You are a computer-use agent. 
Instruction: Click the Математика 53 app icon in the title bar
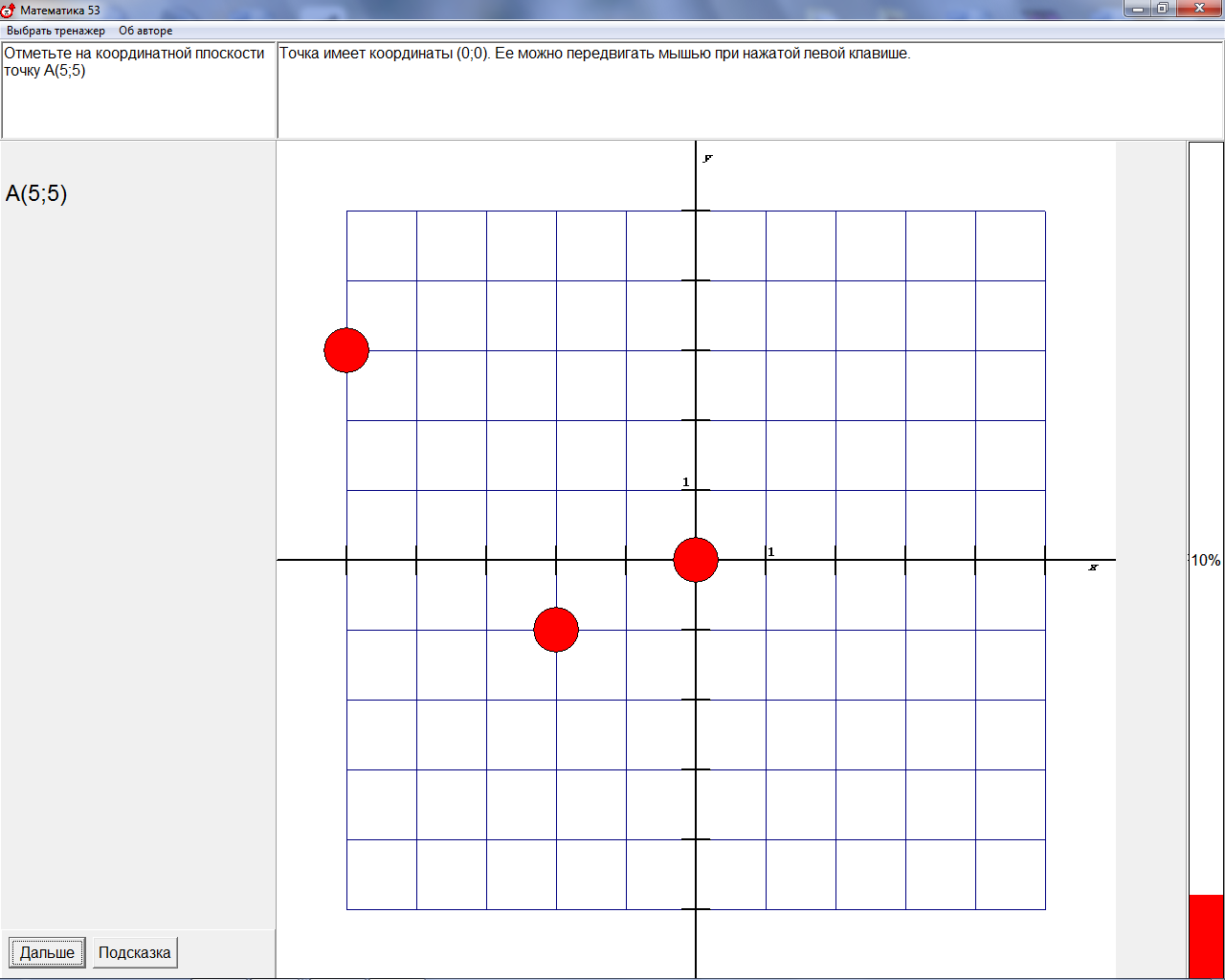[x=9, y=11]
